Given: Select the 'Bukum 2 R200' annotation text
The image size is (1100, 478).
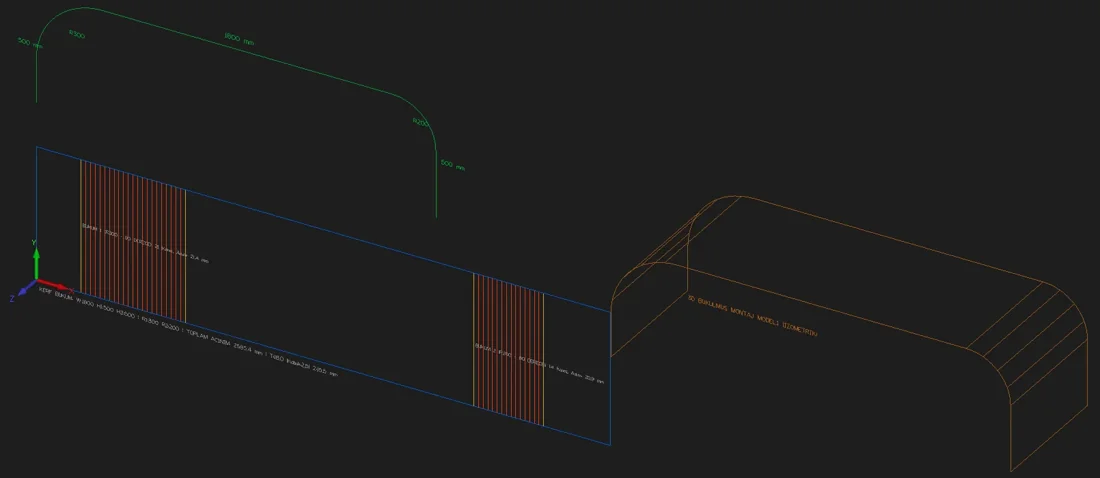Looking at the screenshot, I should point(539,362).
